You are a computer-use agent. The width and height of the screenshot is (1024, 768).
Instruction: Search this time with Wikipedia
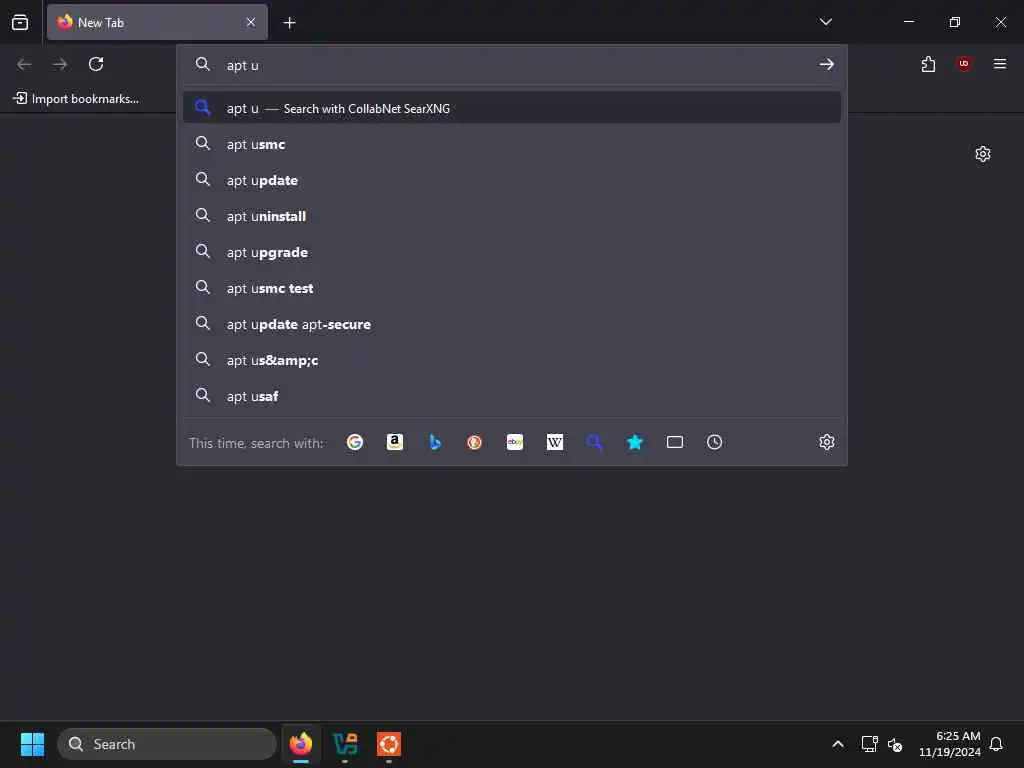(x=554, y=443)
